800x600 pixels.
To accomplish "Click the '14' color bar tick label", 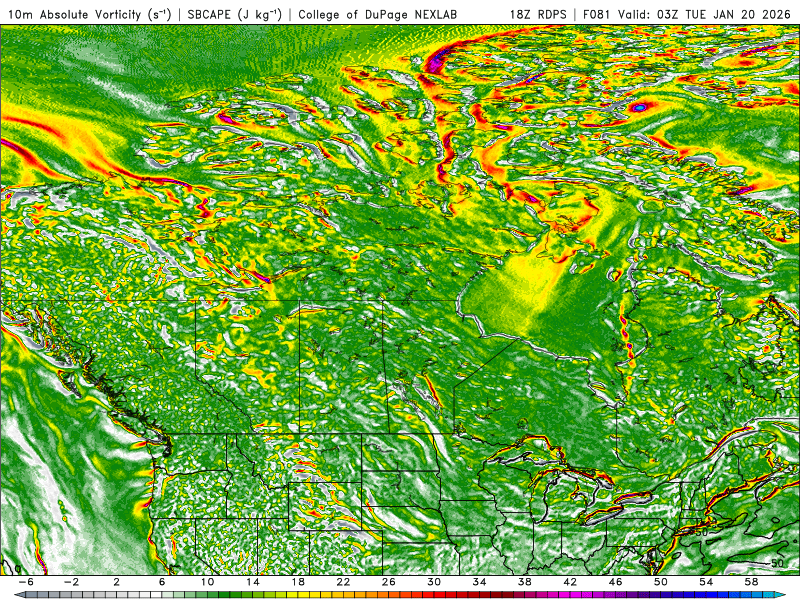I will 253,582.
